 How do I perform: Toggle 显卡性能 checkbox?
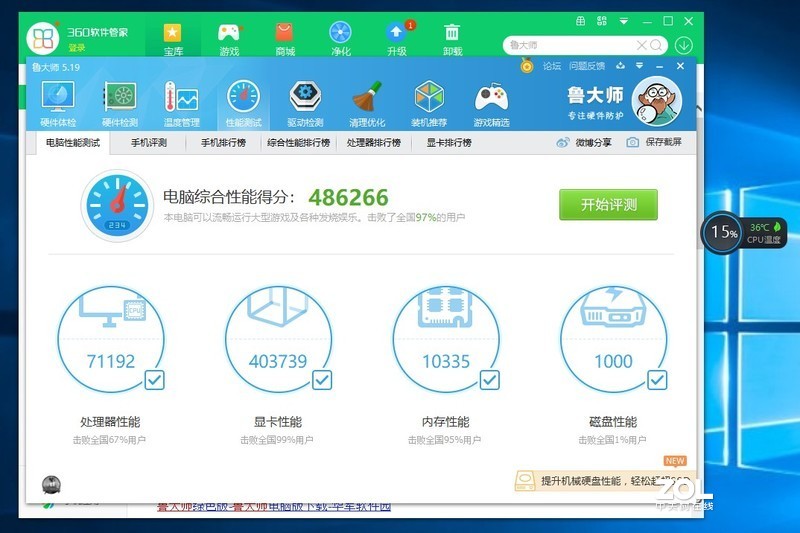tap(322, 380)
